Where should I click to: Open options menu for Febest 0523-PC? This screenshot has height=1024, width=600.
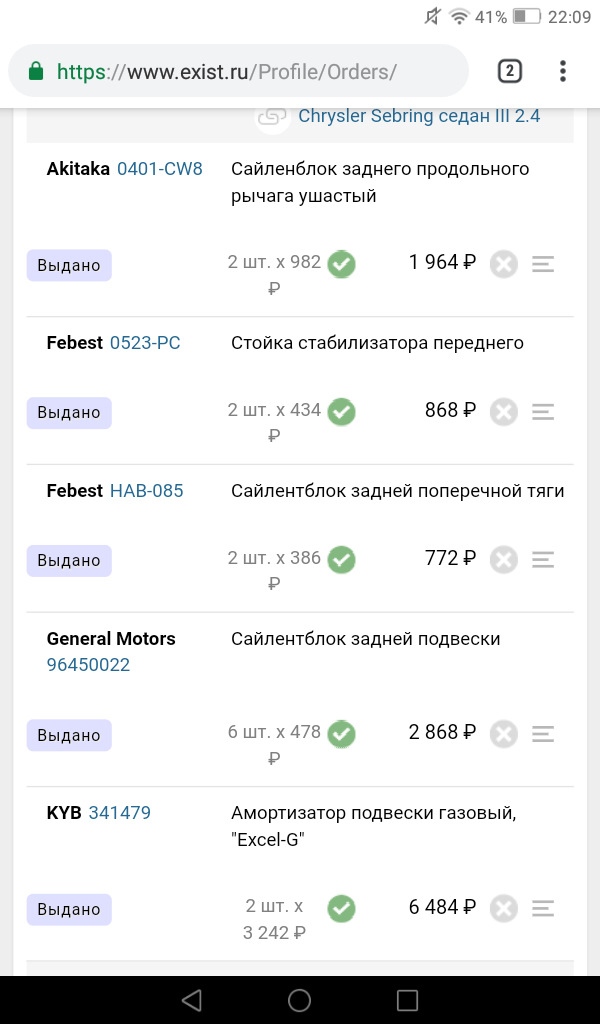(543, 411)
